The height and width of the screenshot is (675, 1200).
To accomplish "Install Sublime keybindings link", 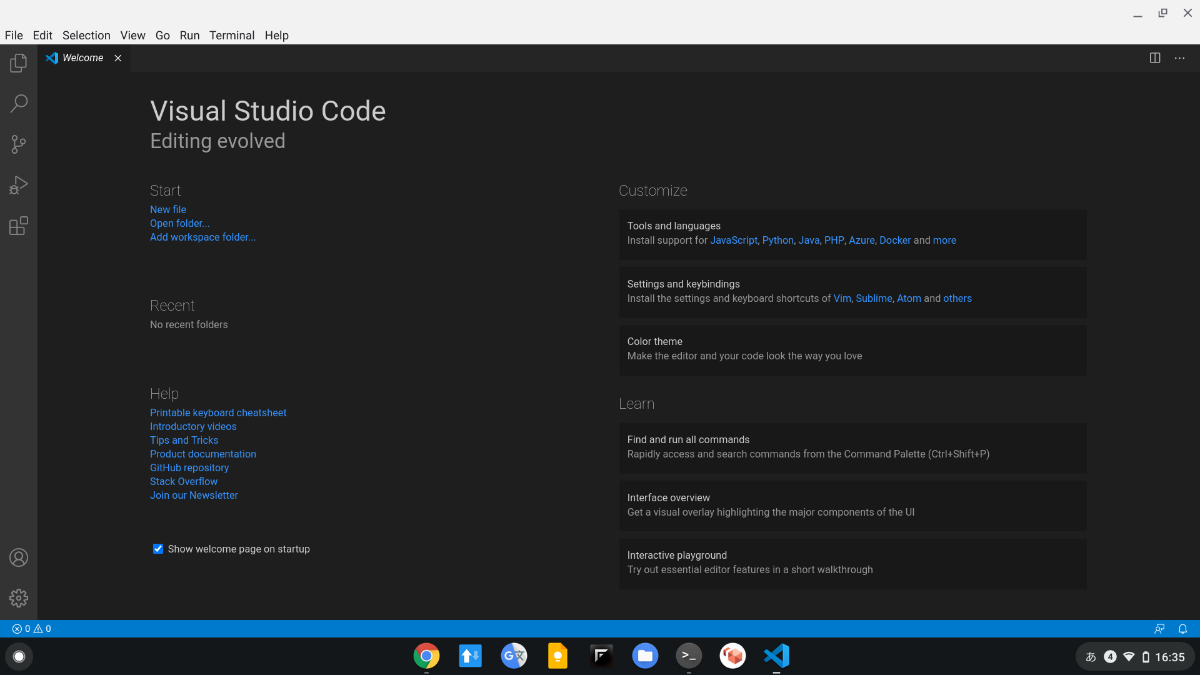I will pyautogui.click(x=874, y=299).
